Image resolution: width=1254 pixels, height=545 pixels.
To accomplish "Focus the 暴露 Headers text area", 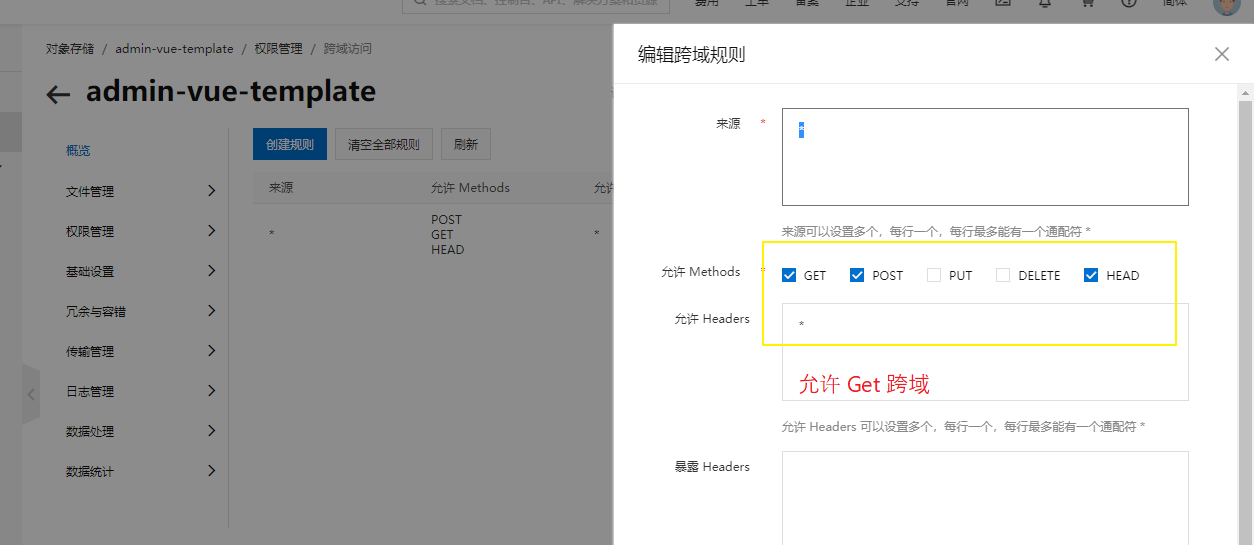I will click(985, 498).
